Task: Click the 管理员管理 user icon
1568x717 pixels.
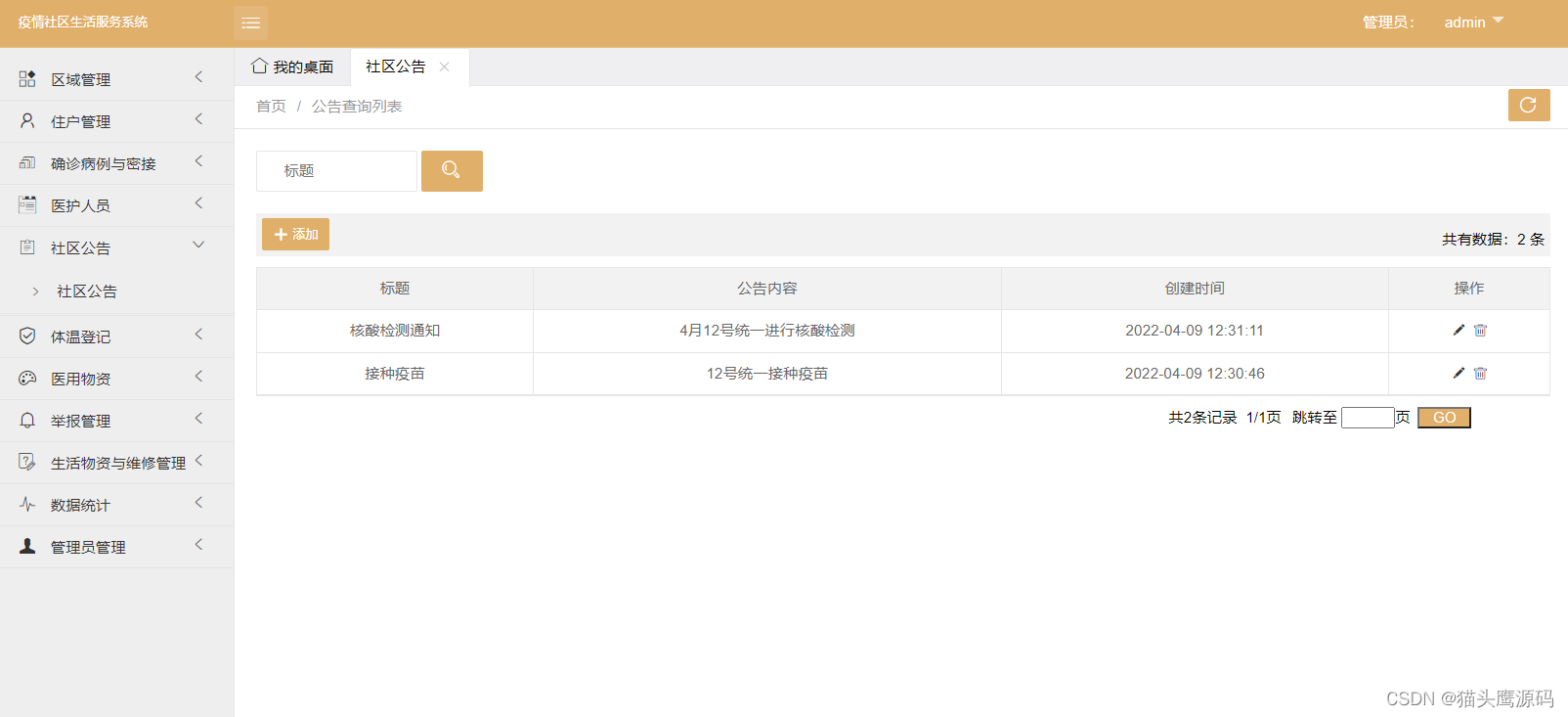Action: [27, 546]
